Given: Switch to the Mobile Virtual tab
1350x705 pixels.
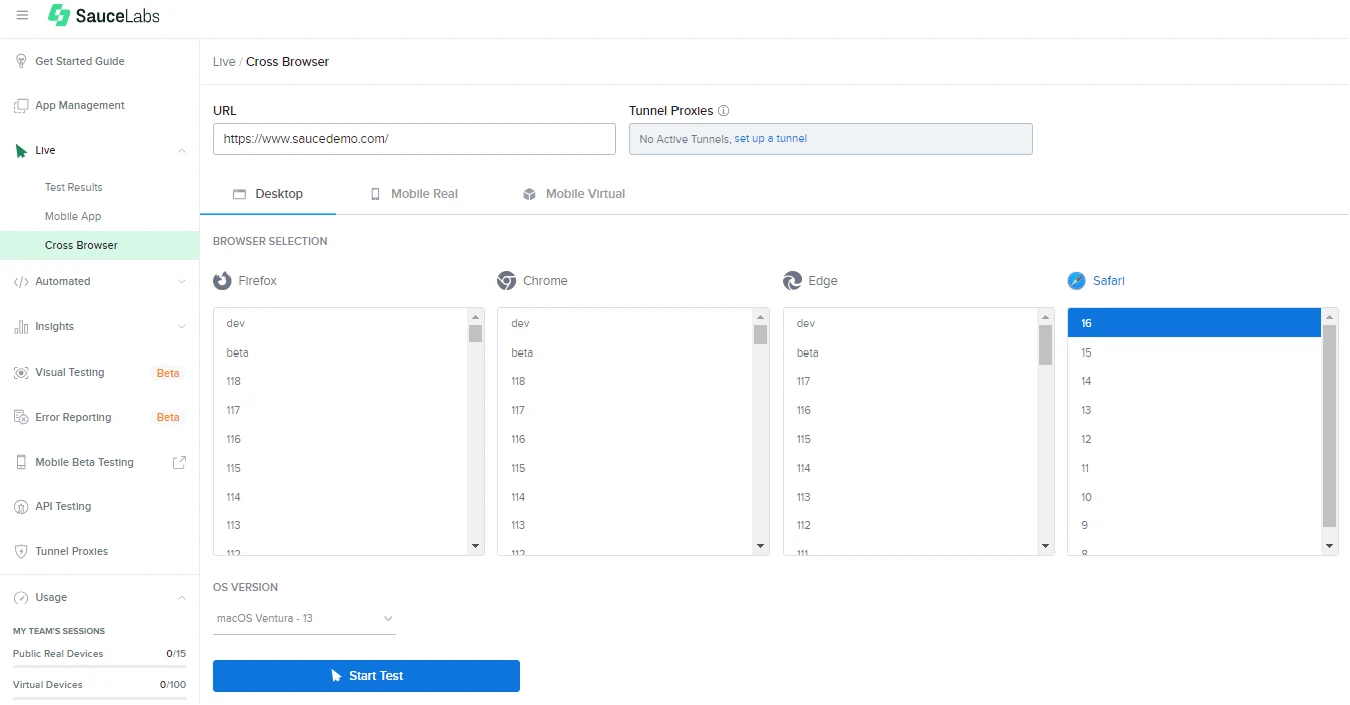Looking at the screenshot, I should tap(574, 193).
